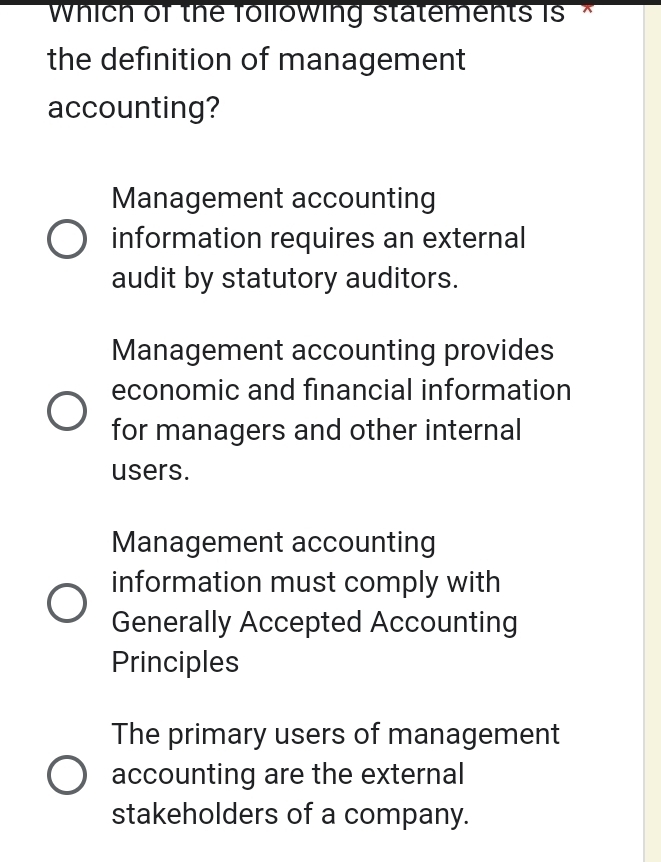Click the vertical scrollbar strip at right edge
The height and width of the screenshot is (862, 661).
[x=652, y=430]
